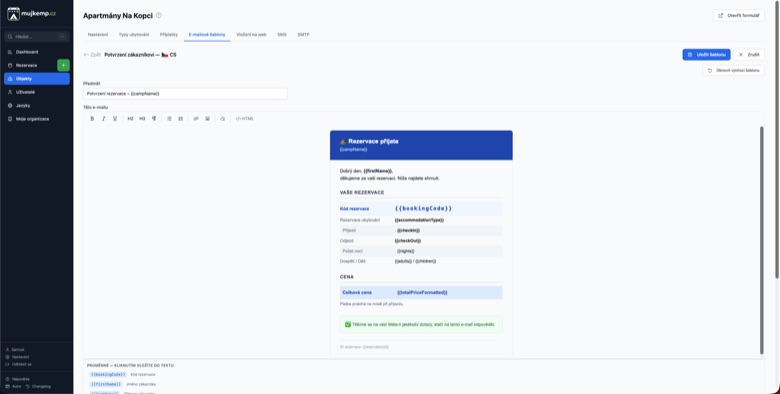Insert a link using the link icon
This screenshot has height=394, width=780.
coord(196,118)
